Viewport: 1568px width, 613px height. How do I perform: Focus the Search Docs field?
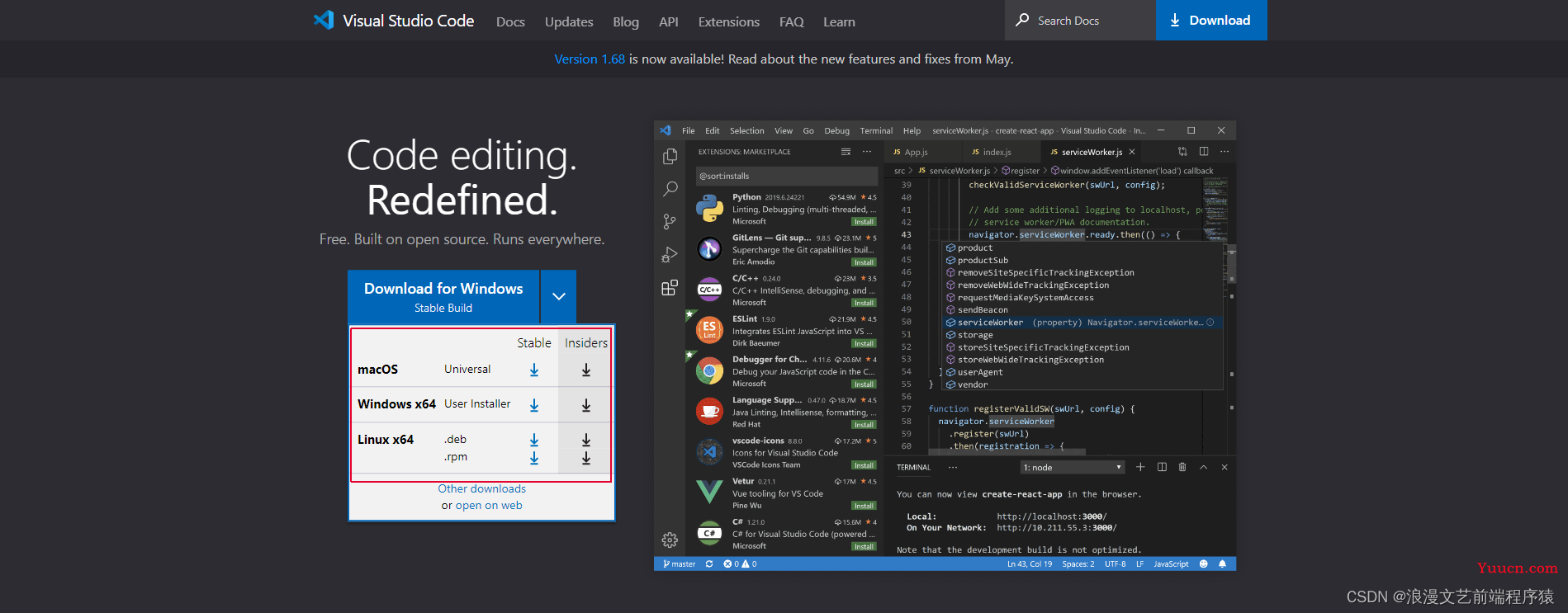[1080, 20]
